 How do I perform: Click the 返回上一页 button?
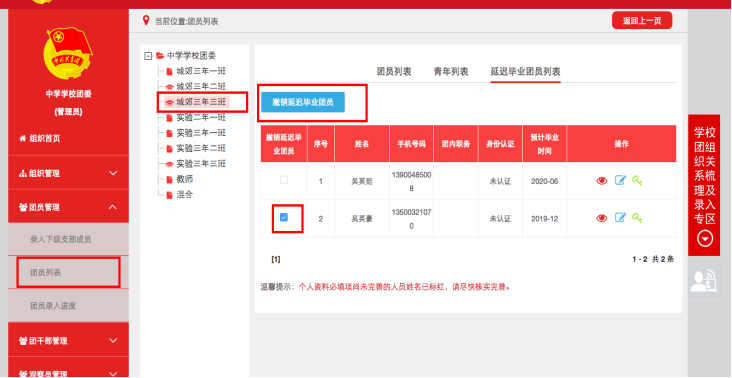[x=642, y=21]
